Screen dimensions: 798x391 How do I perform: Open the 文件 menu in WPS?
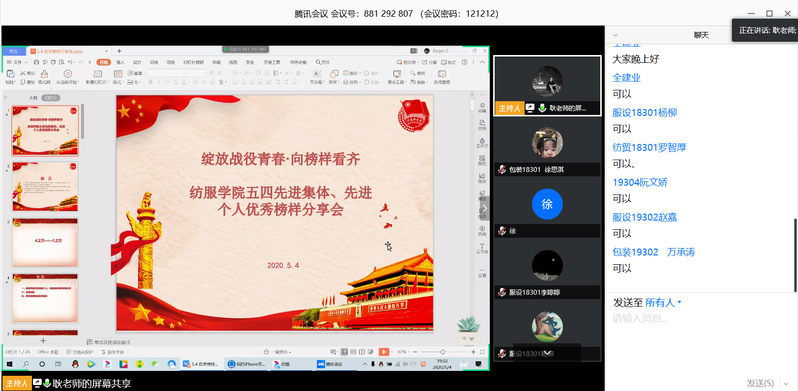point(16,62)
